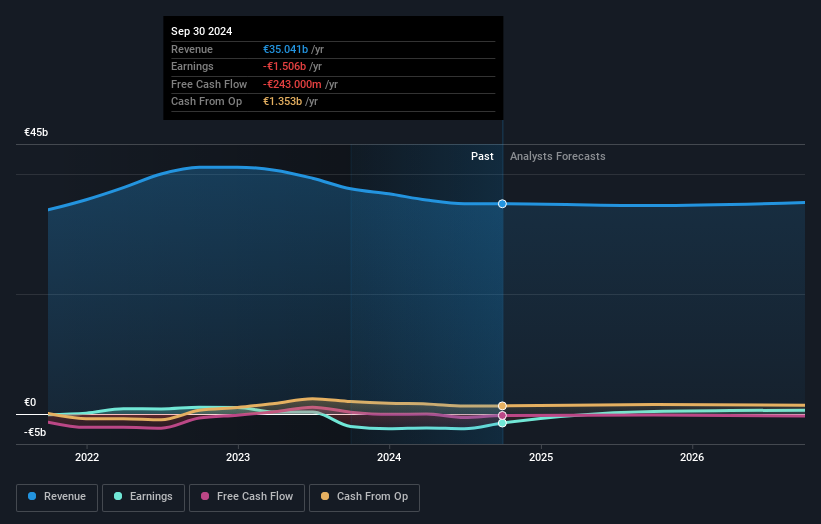Click the €0 y-axis label
Image resolution: width=821 pixels, height=524 pixels.
coord(30,402)
